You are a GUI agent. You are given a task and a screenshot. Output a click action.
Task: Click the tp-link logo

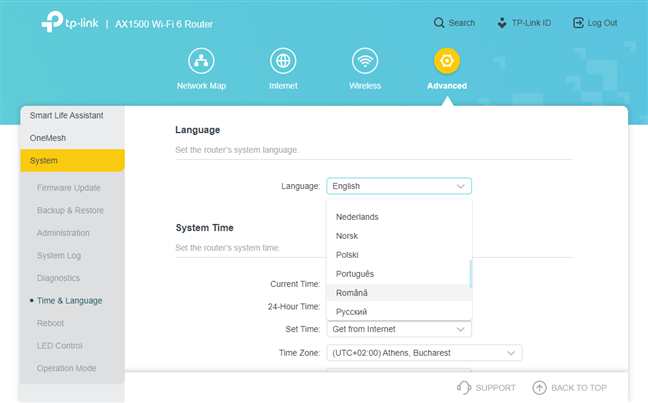(x=70, y=21)
